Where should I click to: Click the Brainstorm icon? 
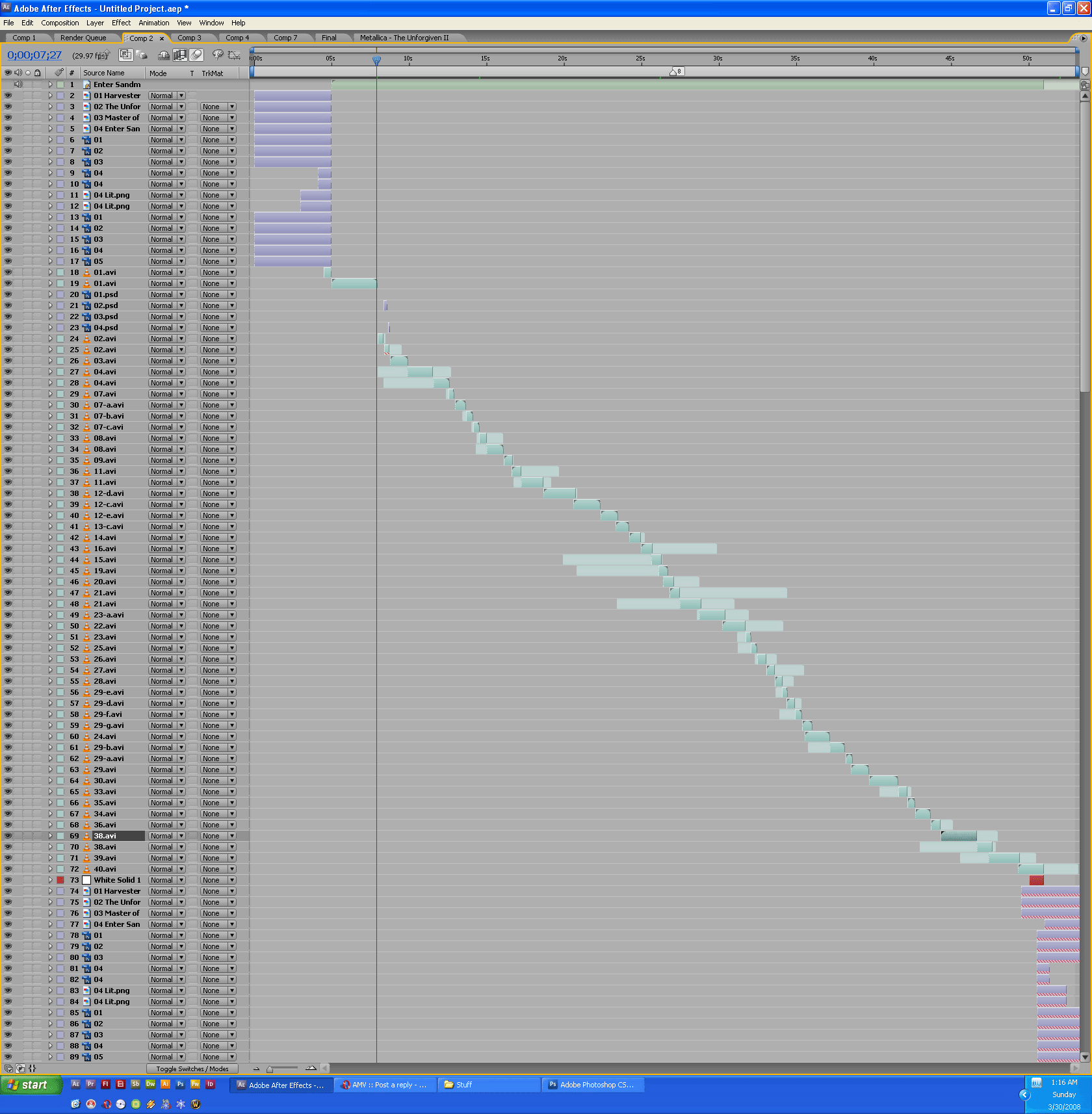point(218,55)
